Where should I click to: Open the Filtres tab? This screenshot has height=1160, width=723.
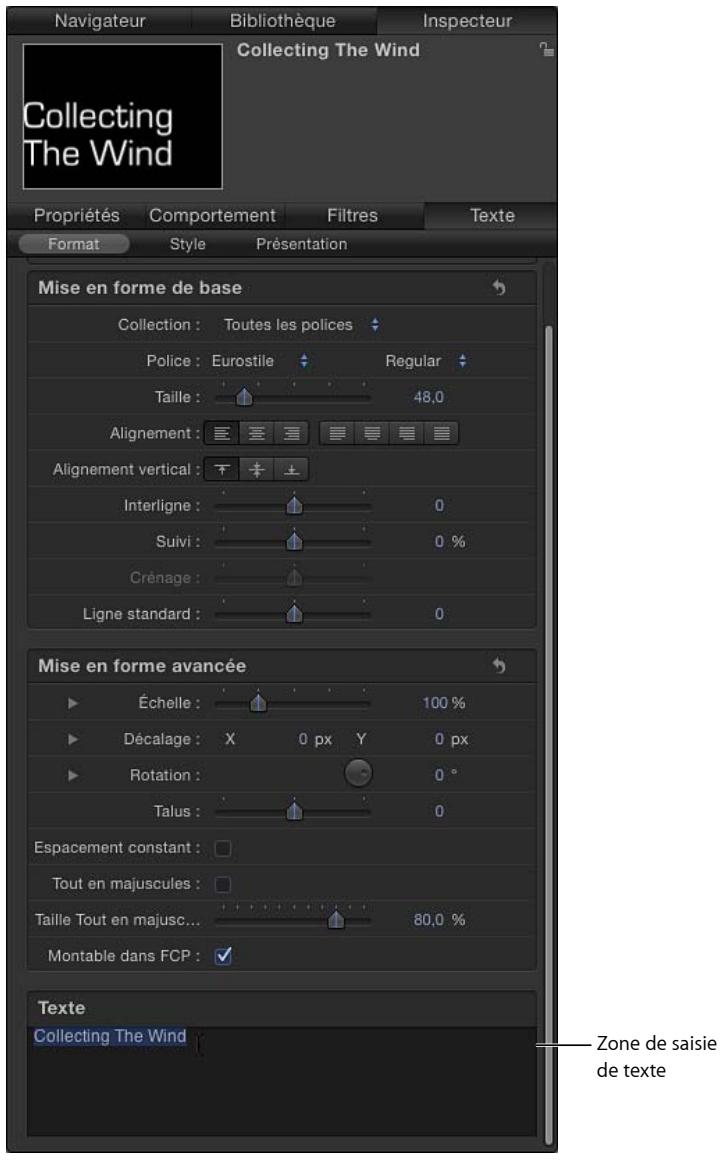click(352, 215)
